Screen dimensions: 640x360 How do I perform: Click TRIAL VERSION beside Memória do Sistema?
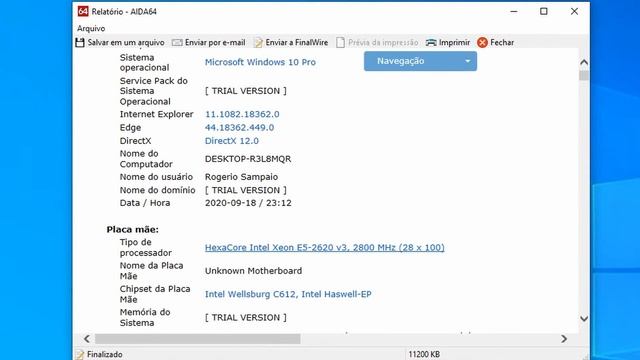pos(246,318)
